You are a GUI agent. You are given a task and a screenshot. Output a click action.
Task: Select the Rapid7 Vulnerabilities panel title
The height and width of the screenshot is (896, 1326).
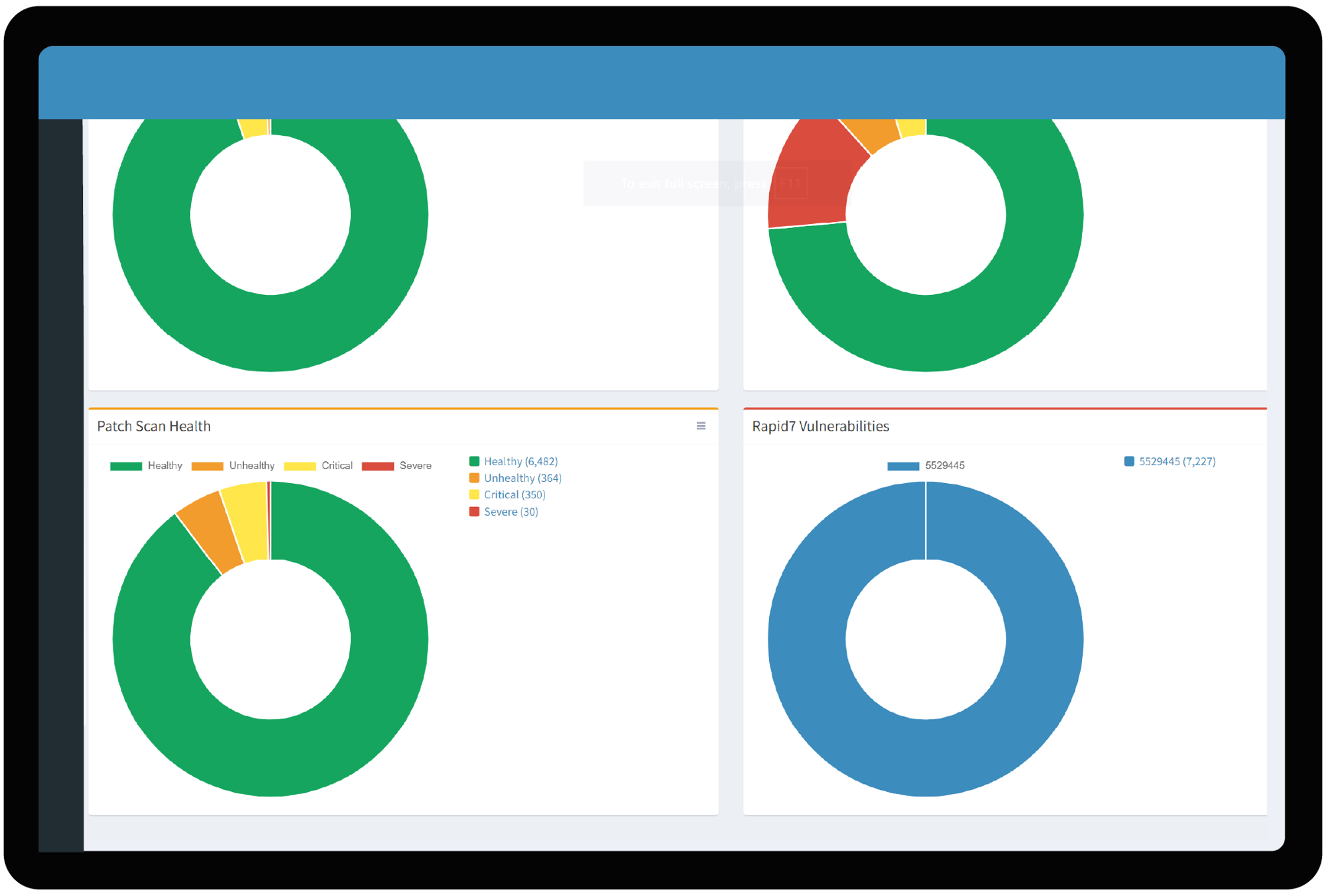point(820,426)
